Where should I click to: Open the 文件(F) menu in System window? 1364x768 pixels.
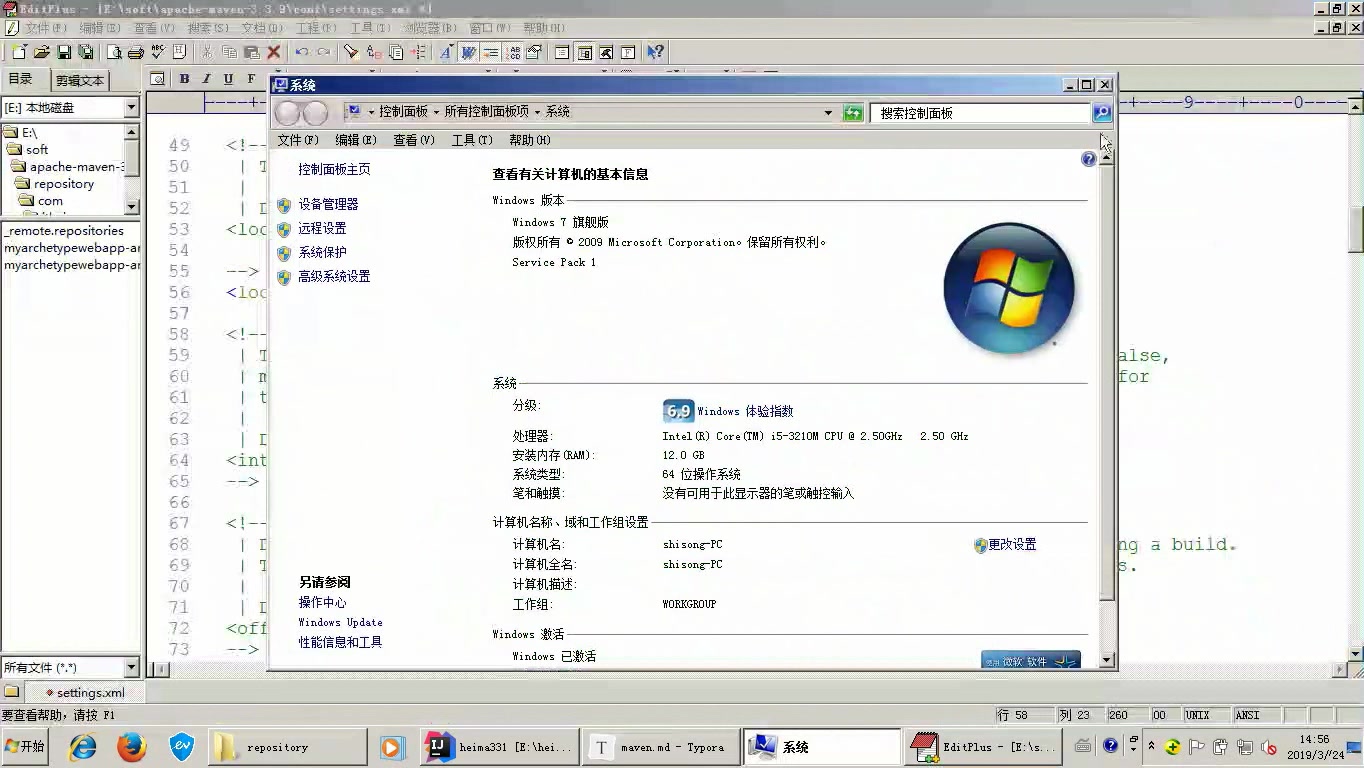click(x=298, y=140)
